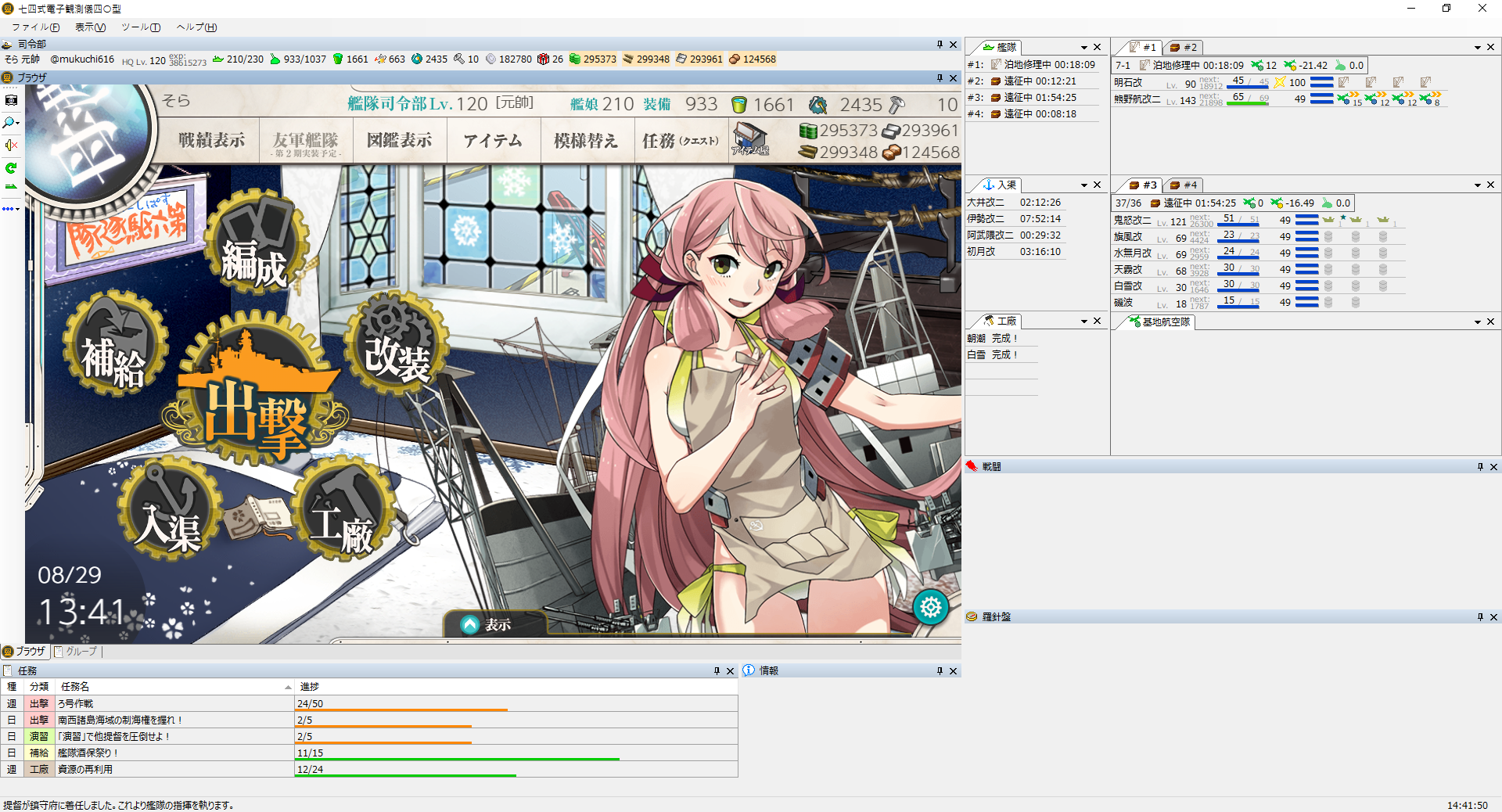Toggle auto-hide pin on 任務 panel

pos(717,671)
